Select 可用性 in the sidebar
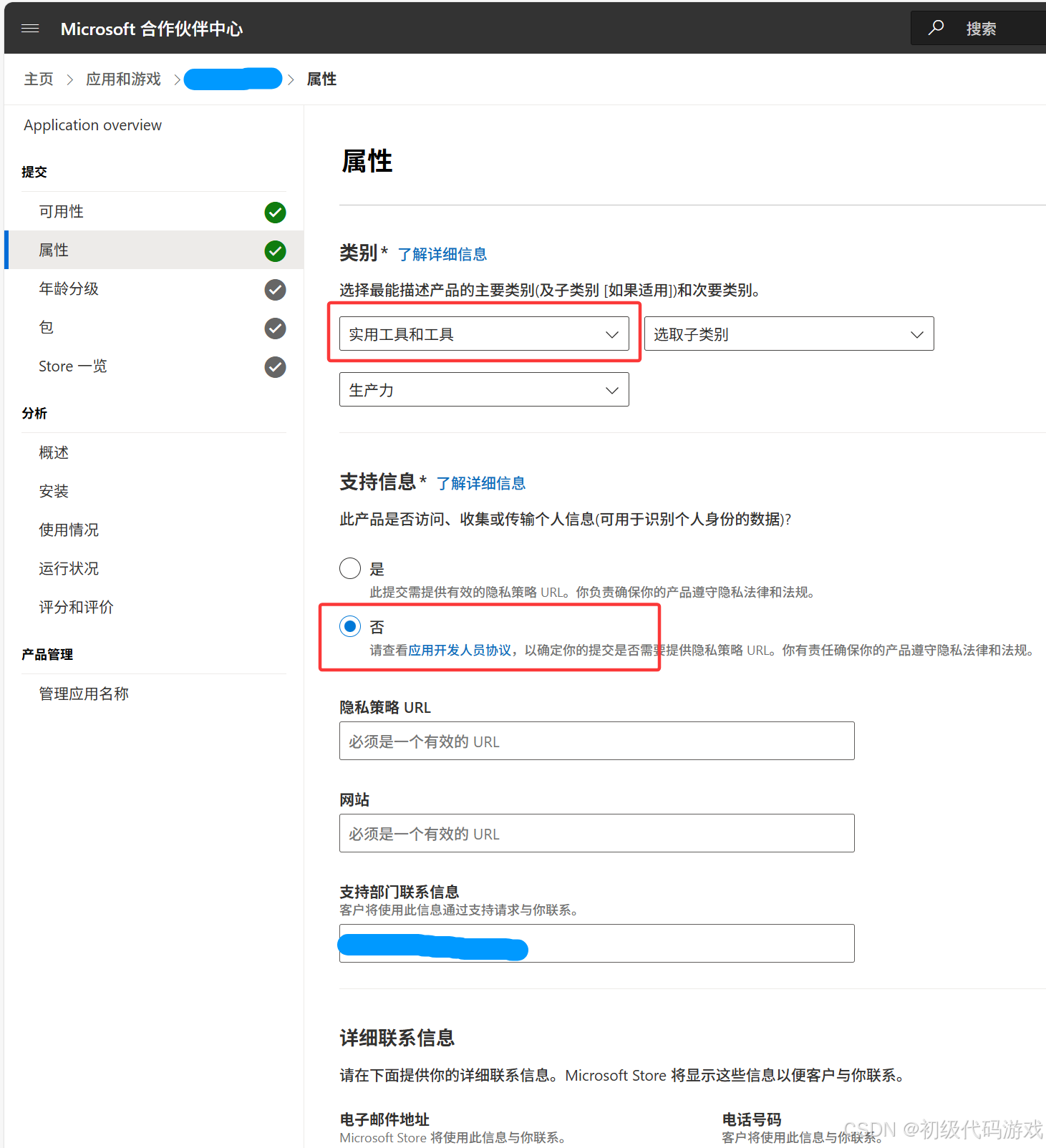This screenshot has width=1046, height=1148. [154, 212]
